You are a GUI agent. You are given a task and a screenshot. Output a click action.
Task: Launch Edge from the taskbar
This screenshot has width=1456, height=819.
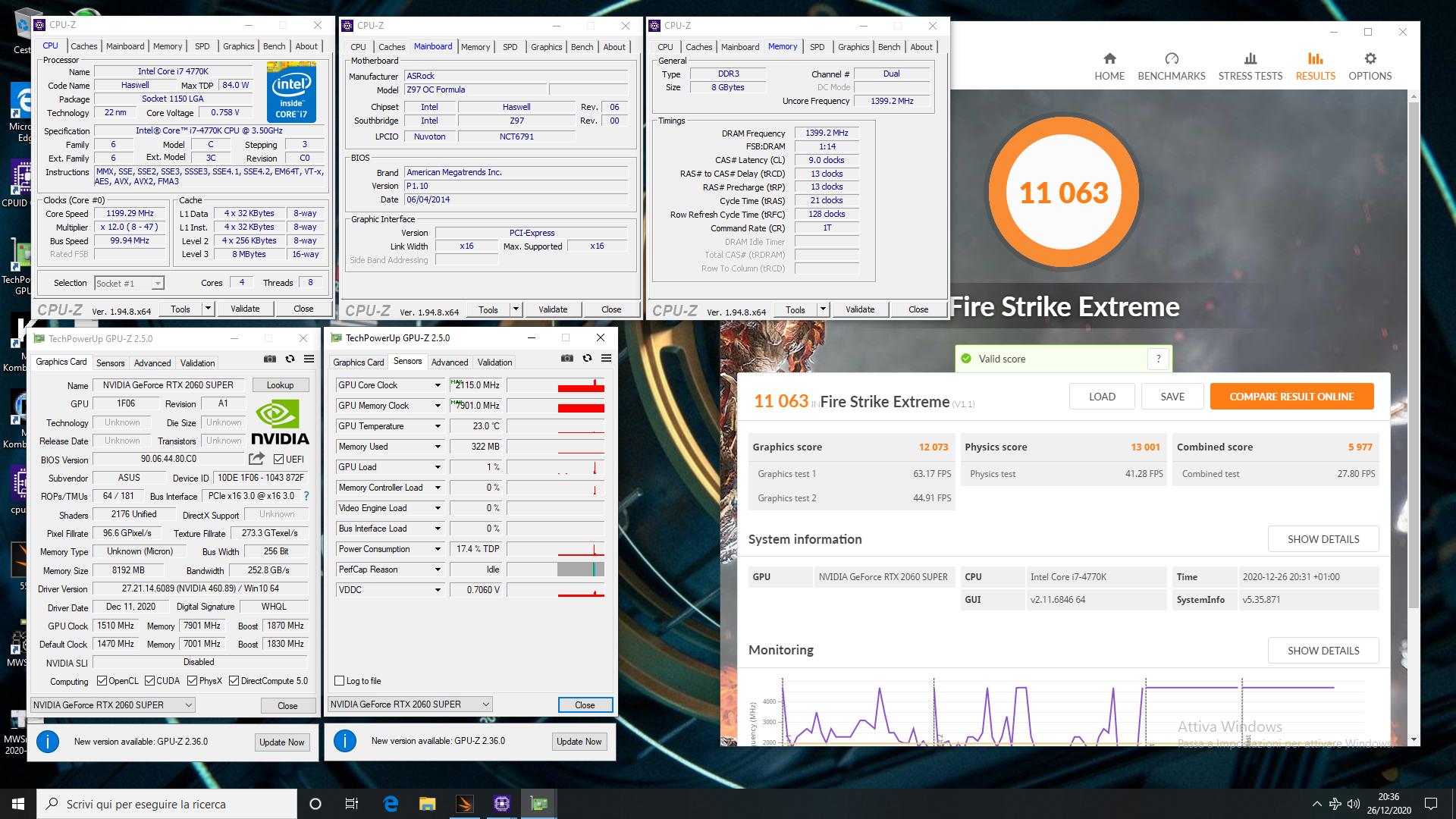click(391, 804)
